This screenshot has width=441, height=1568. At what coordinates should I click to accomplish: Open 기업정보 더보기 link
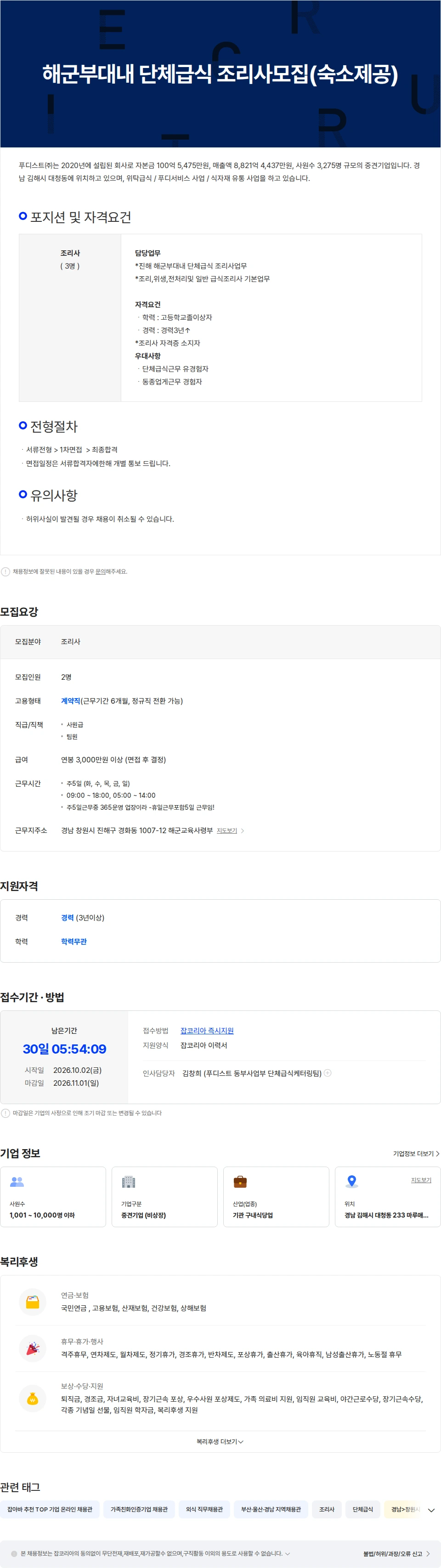click(x=416, y=1154)
